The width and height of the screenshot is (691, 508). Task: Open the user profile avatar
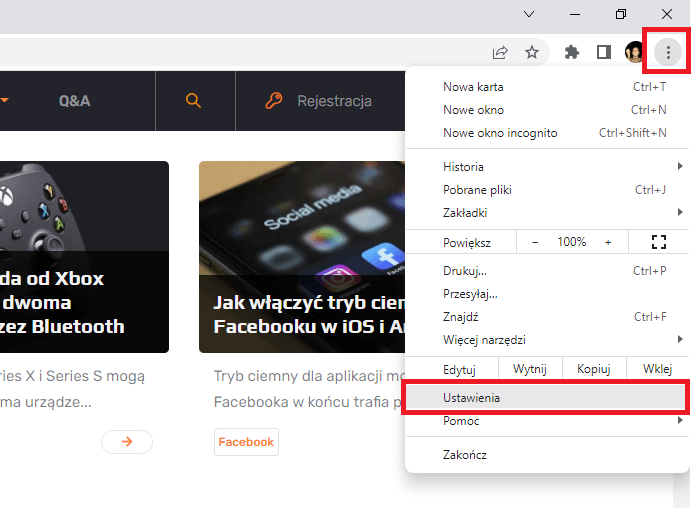click(x=635, y=52)
